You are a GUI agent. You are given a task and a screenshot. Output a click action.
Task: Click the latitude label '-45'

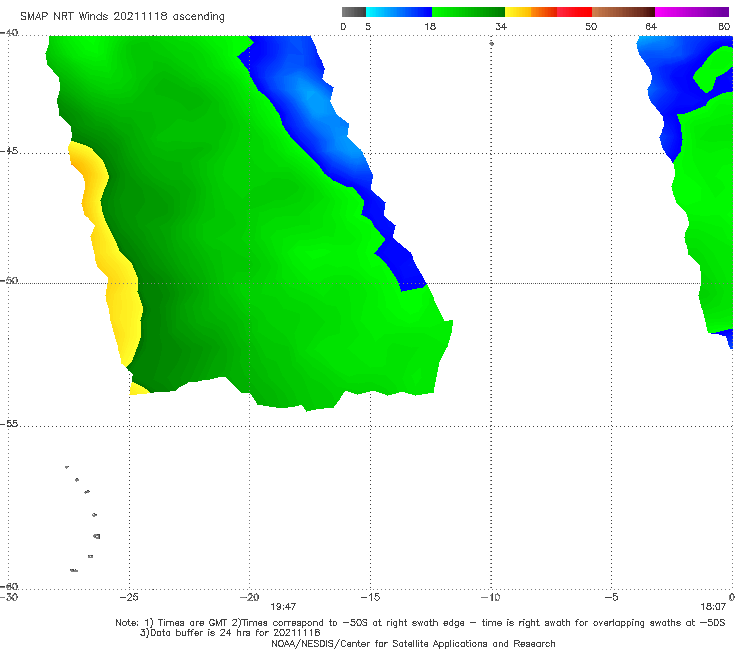(x=9, y=151)
